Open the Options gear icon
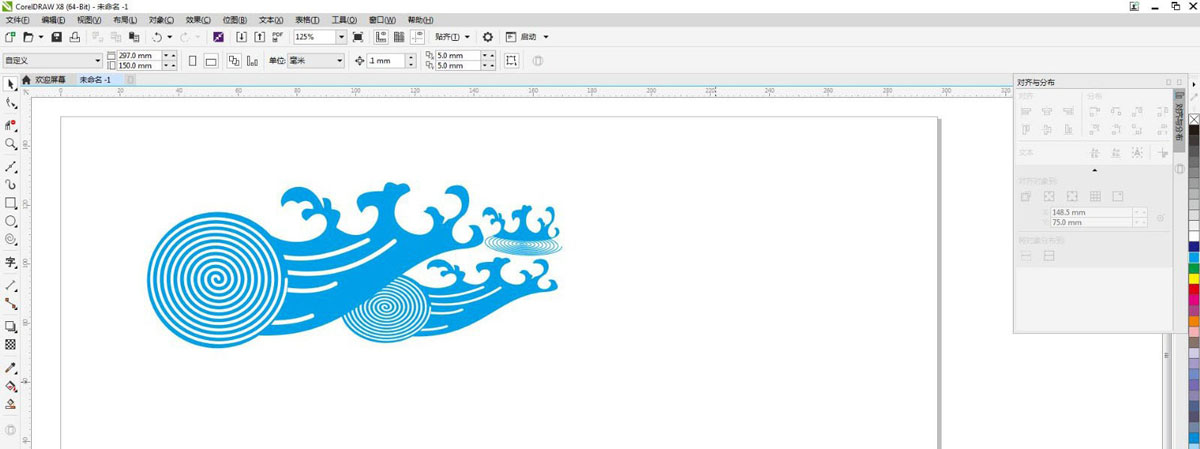 click(x=488, y=37)
